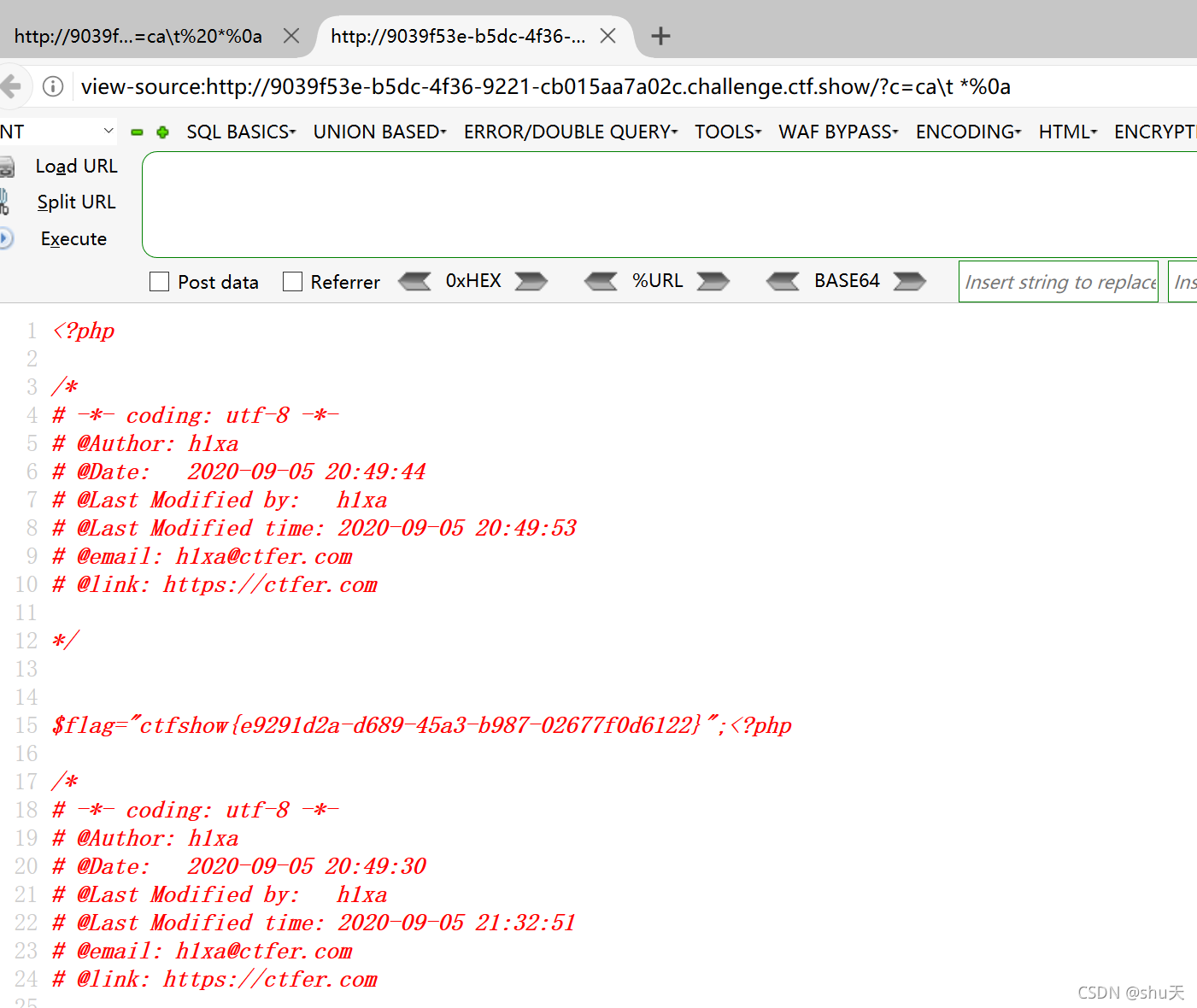Close the first browser tab ending in ca\t%20*%0a
The height and width of the screenshot is (1008, 1197).
[291, 36]
